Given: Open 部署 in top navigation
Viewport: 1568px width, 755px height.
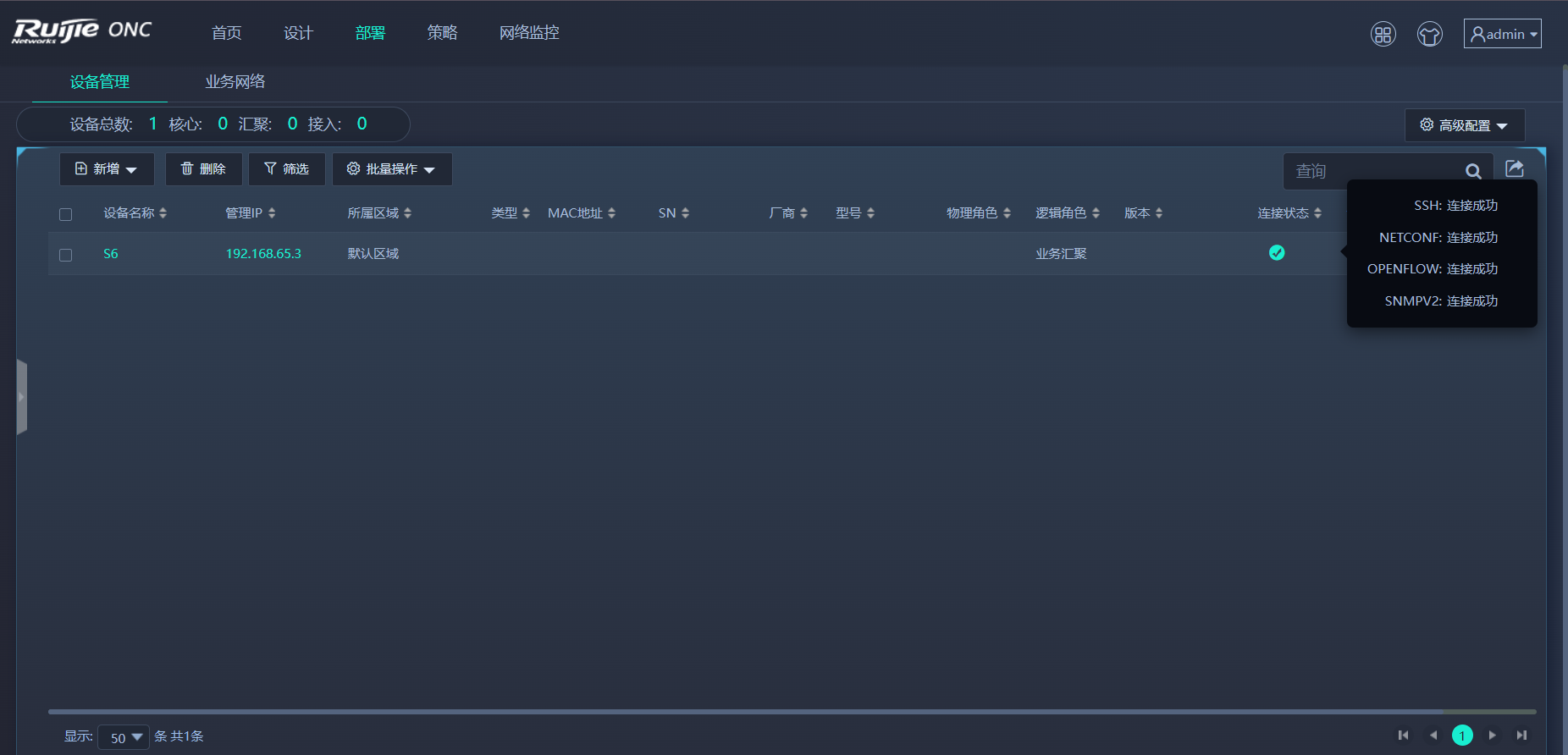Looking at the screenshot, I should [370, 33].
